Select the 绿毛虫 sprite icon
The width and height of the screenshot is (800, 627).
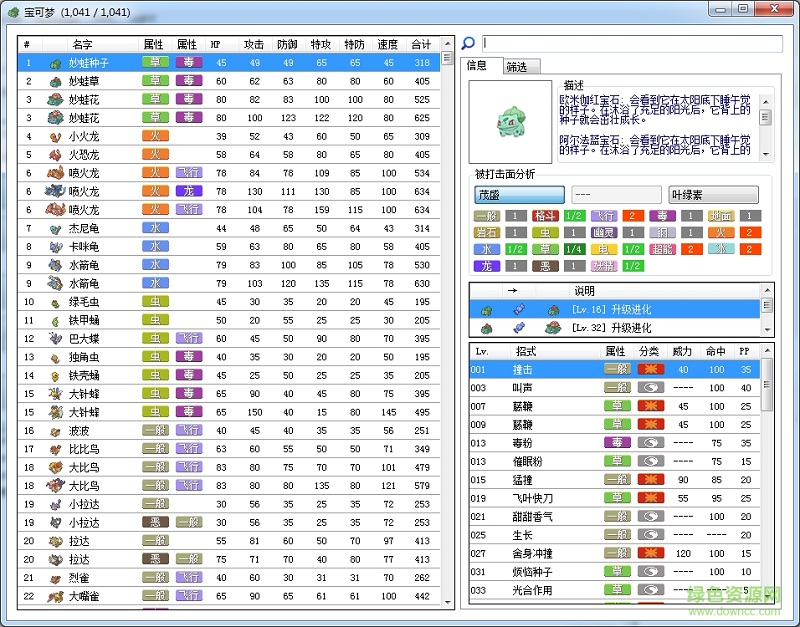55,302
